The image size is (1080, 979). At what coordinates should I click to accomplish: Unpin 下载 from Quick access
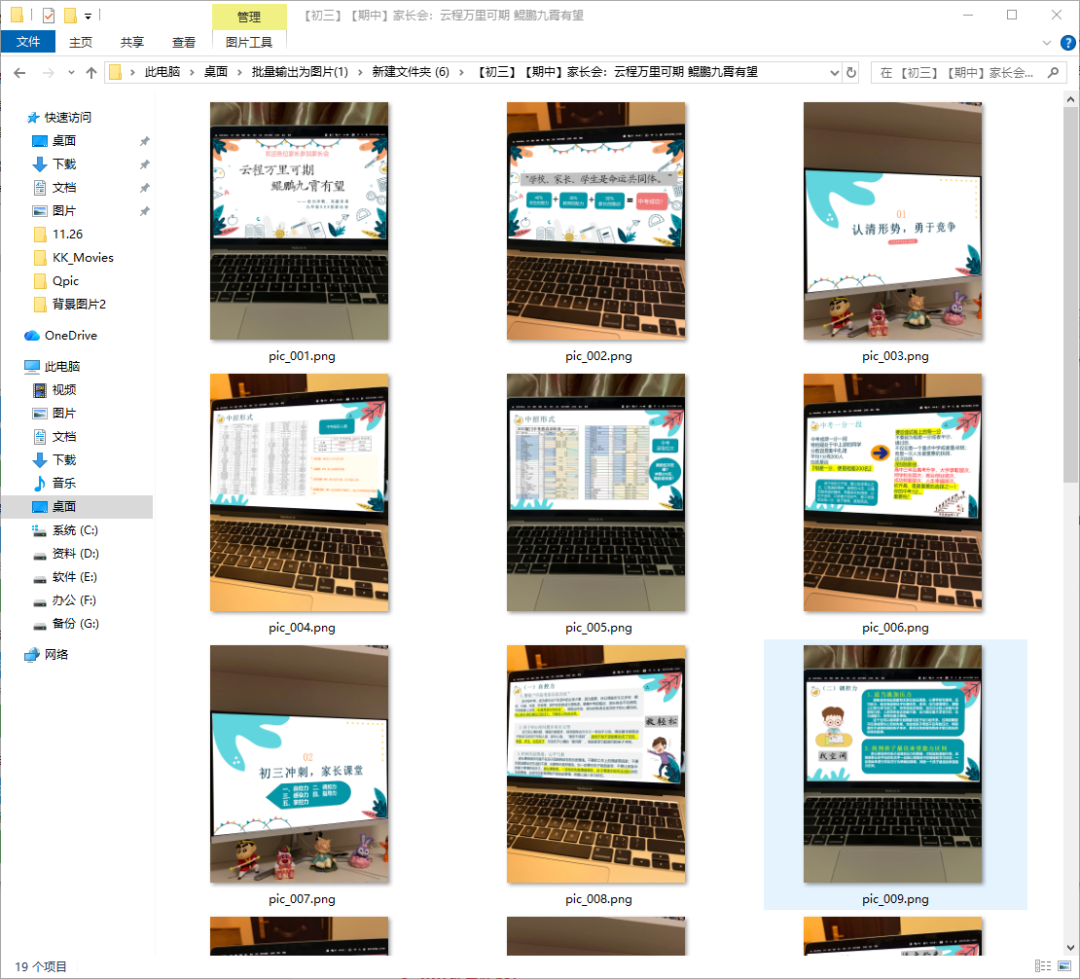[144, 164]
